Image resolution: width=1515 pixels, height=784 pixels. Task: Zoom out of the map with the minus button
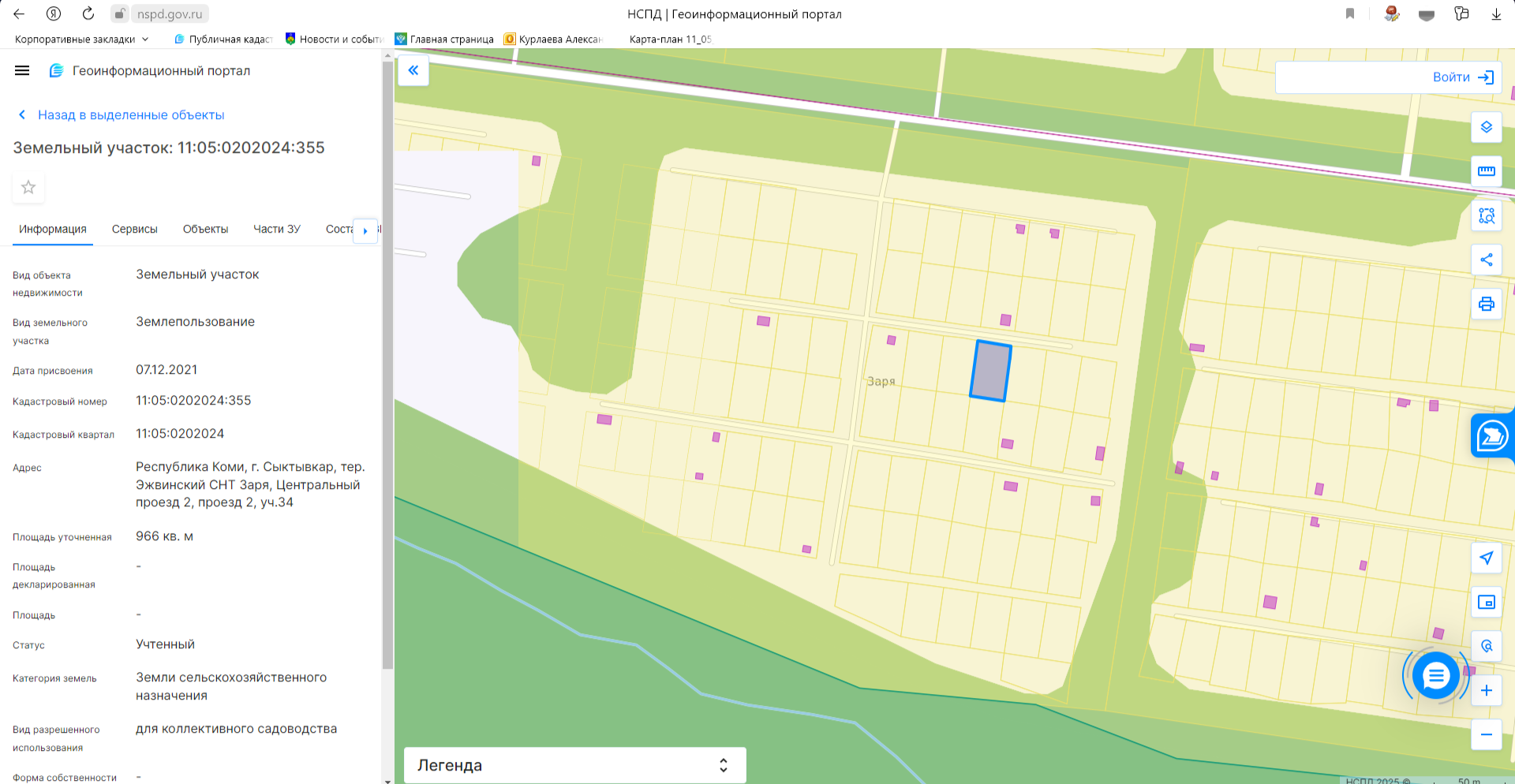[1486, 734]
